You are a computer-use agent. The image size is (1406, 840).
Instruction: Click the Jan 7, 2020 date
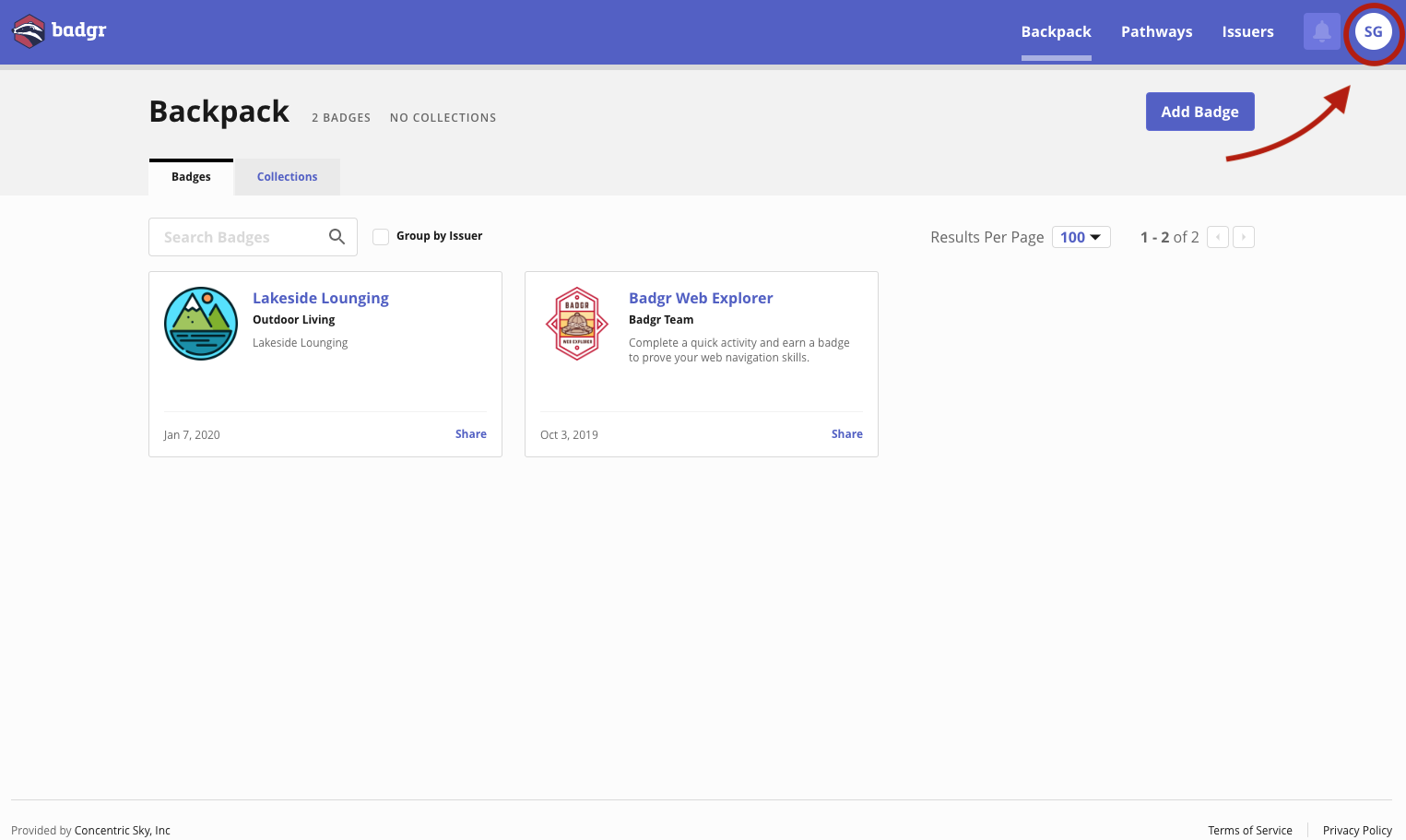[192, 435]
